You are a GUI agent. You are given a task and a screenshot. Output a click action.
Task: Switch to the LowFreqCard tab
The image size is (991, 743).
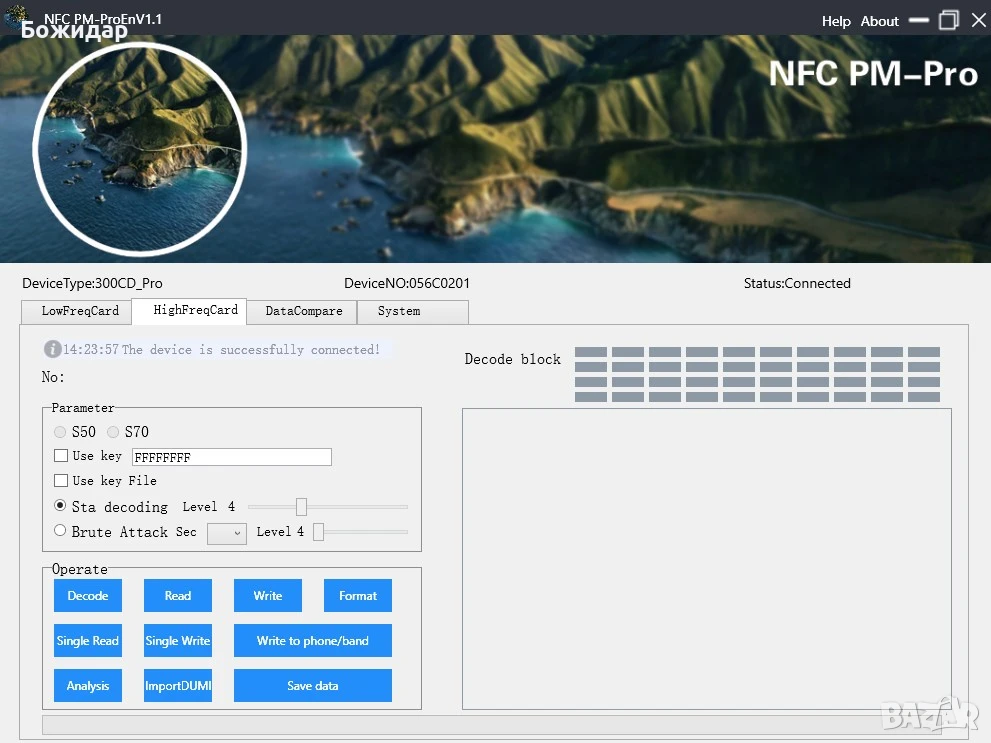(x=76, y=311)
